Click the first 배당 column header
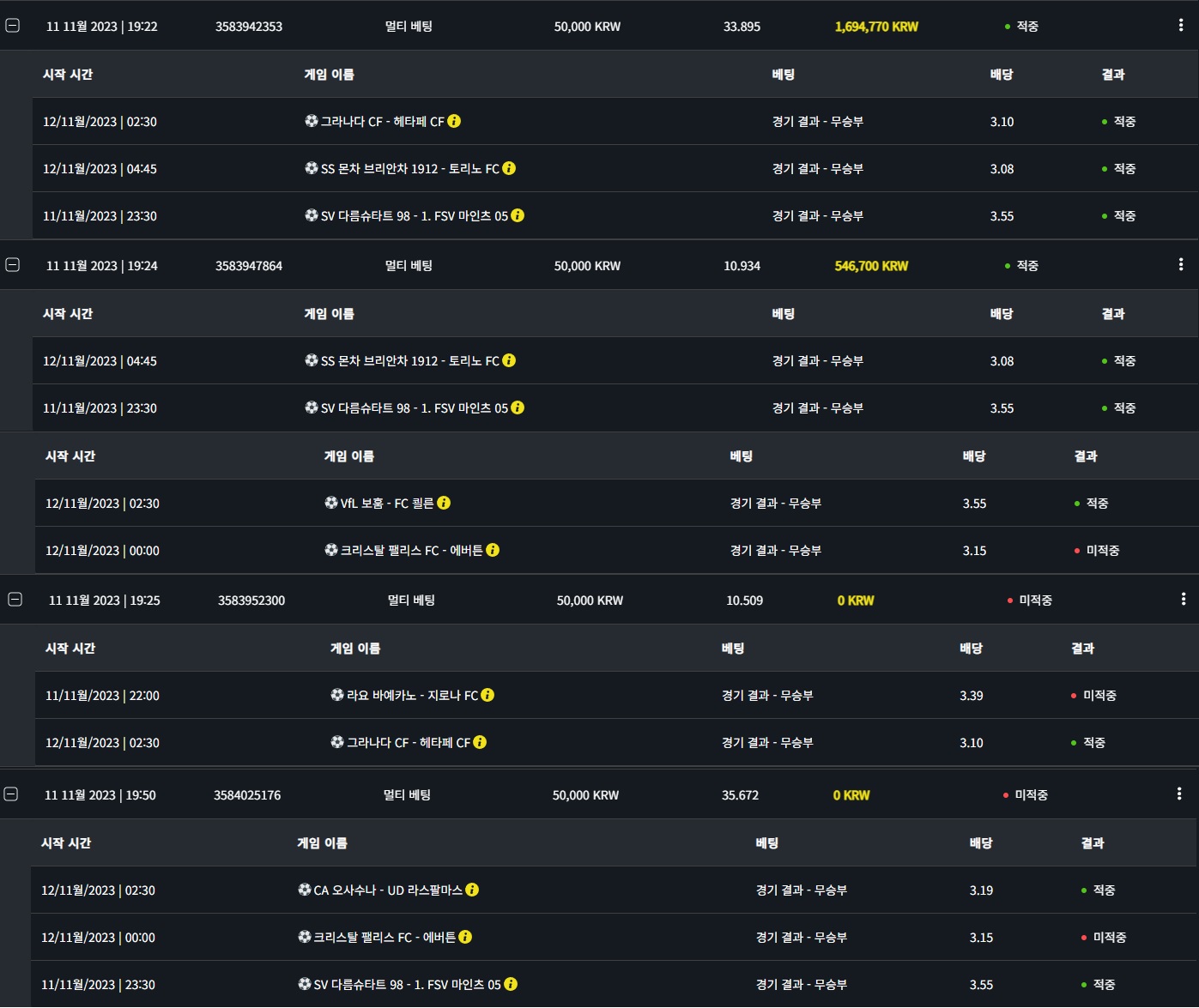The height and width of the screenshot is (1008, 1199). pyautogui.click(x=1001, y=75)
